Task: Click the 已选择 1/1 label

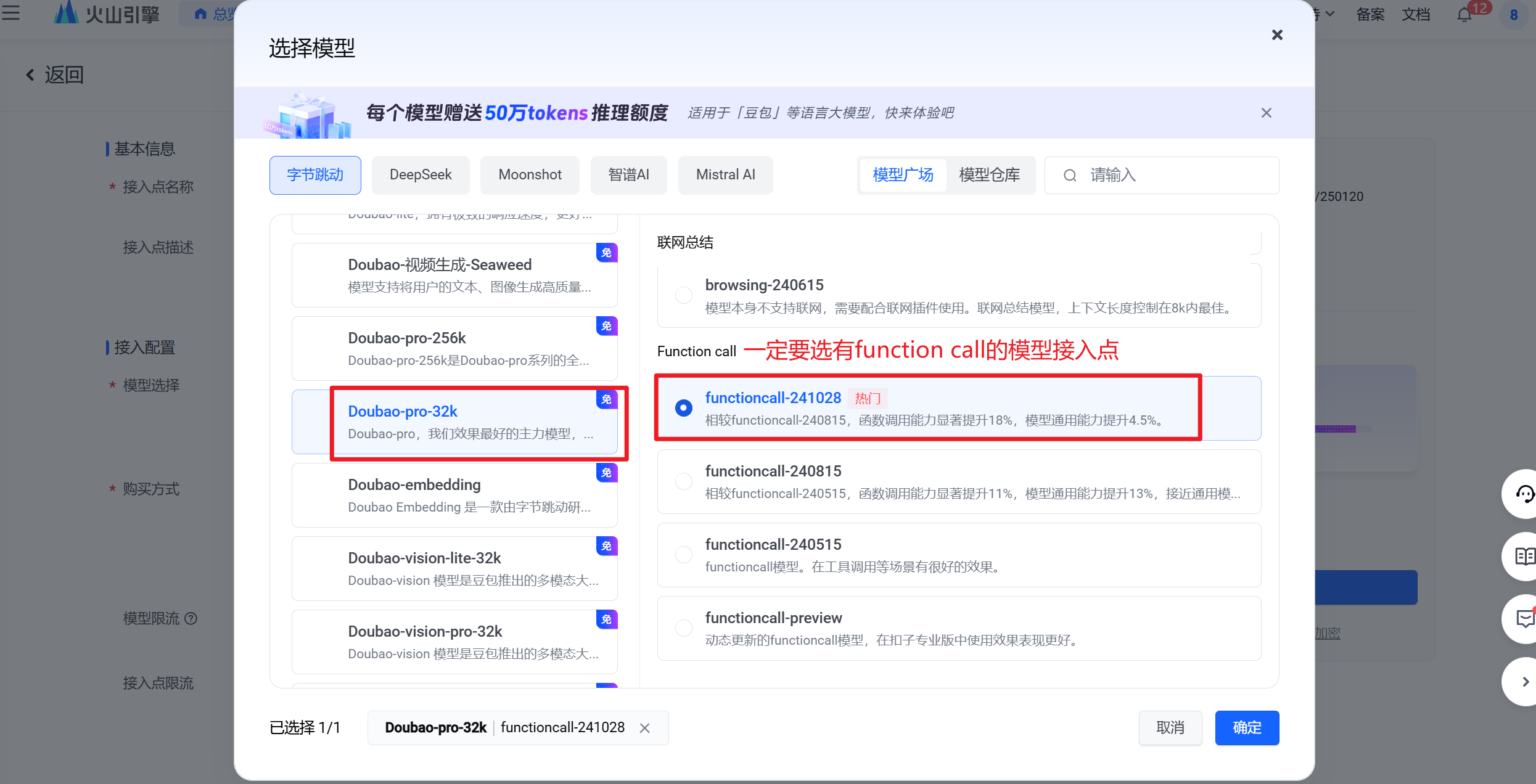Action: click(305, 728)
